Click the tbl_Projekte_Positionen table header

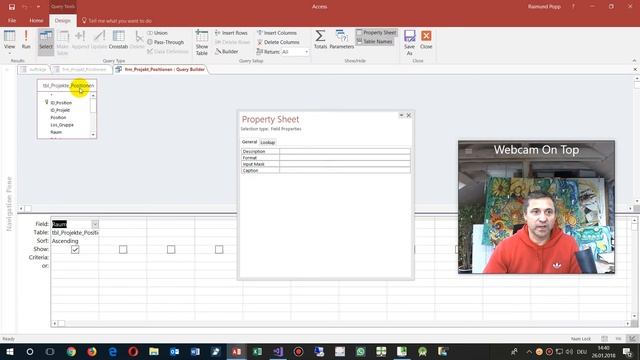coord(67,86)
